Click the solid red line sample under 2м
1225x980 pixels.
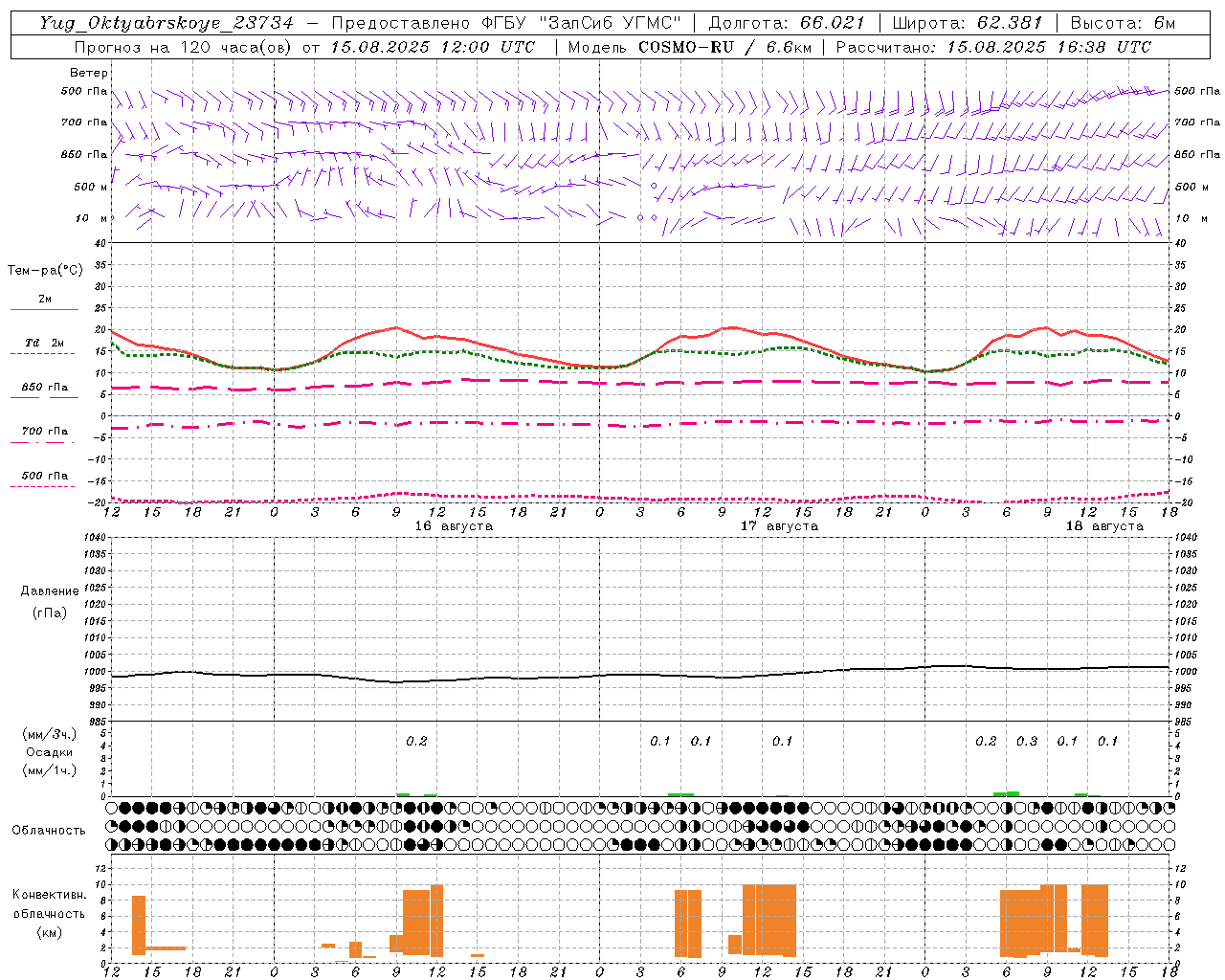click(x=44, y=310)
